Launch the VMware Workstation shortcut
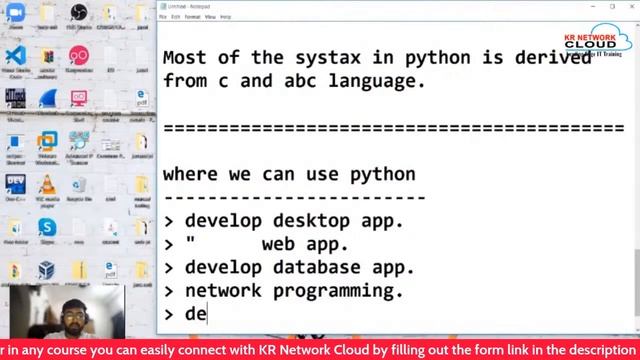The height and width of the screenshot is (360, 640). tap(47, 142)
